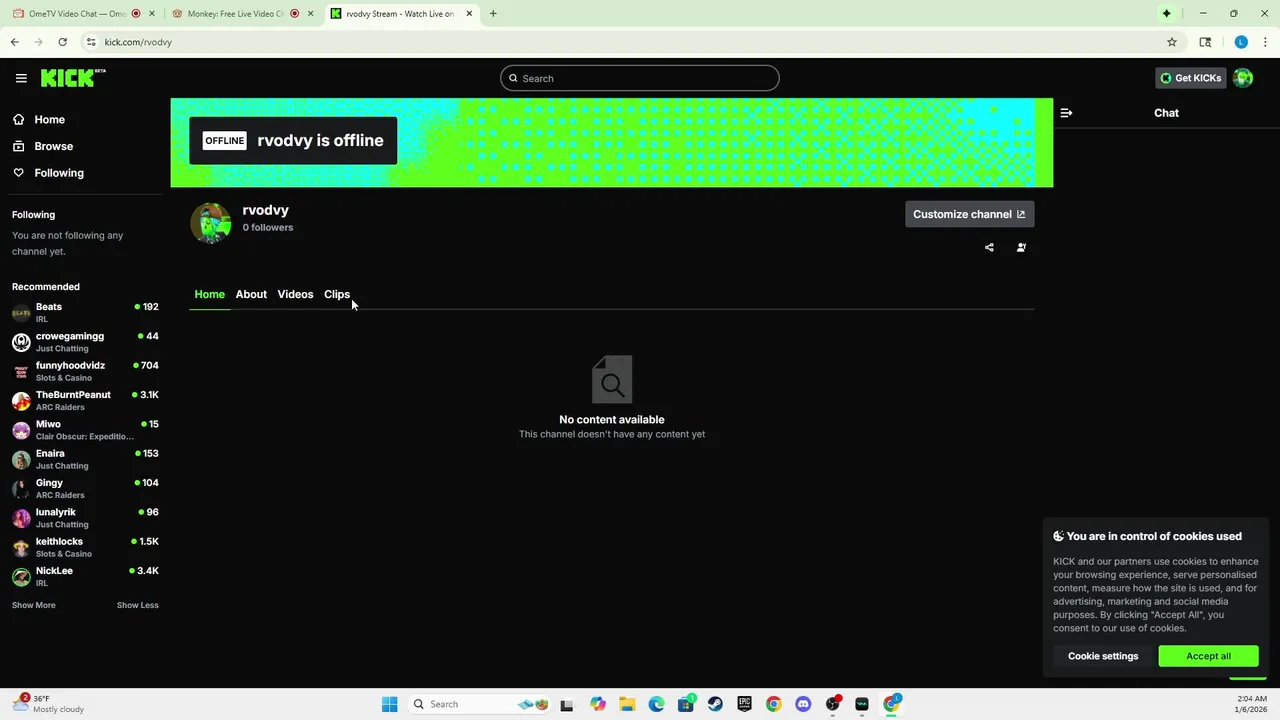Open recommended channel keithlocks
The width and height of the screenshot is (1280, 720).
[85, 547]
